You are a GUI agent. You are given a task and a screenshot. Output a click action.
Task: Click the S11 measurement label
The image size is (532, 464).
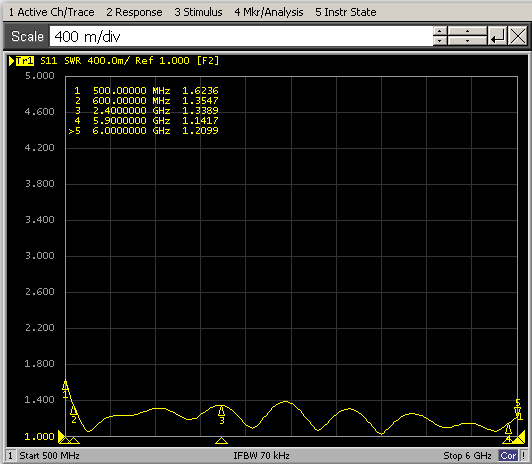[49, 61]
